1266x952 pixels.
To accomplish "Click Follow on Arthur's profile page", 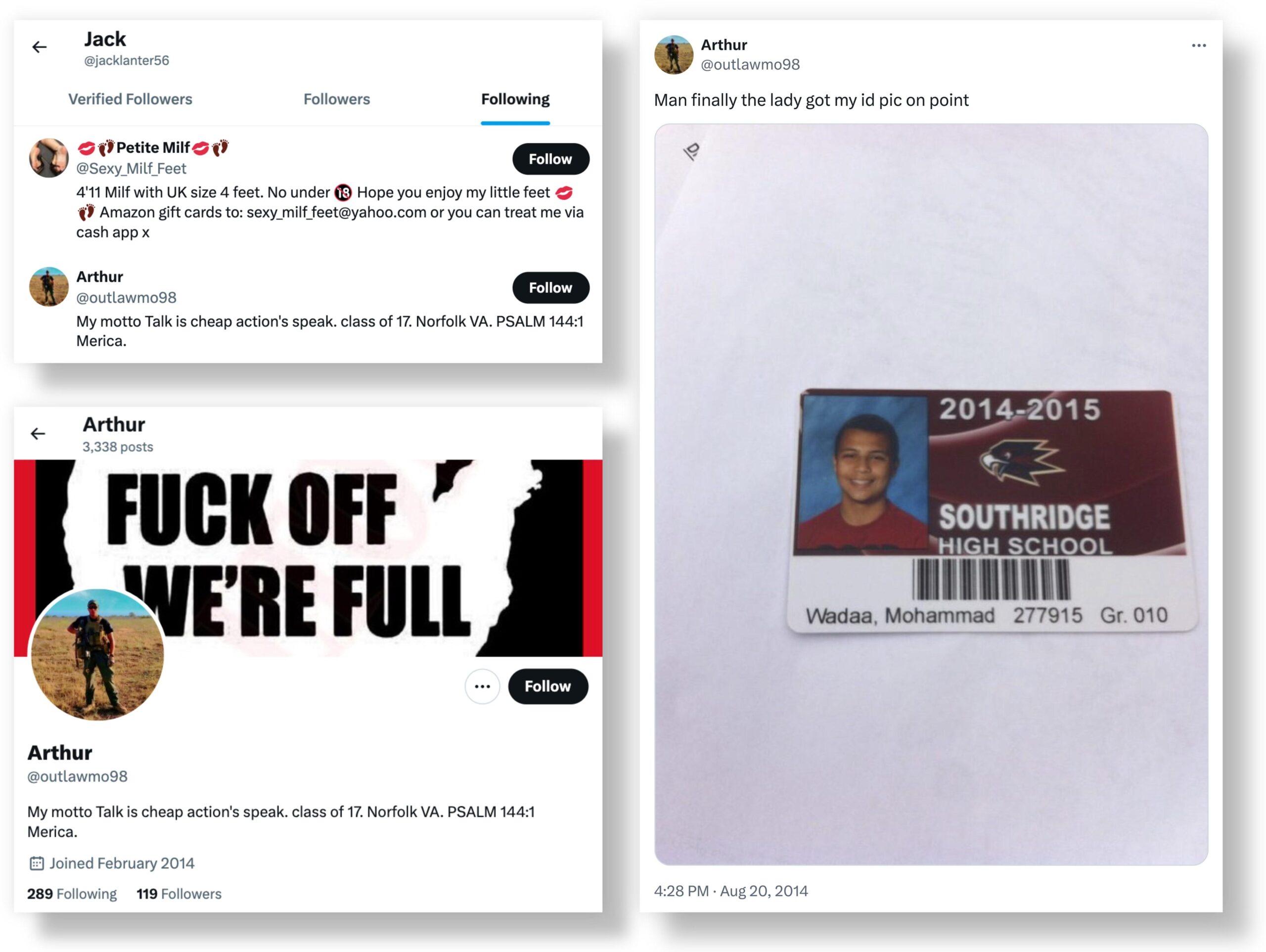I will [548, 686].
